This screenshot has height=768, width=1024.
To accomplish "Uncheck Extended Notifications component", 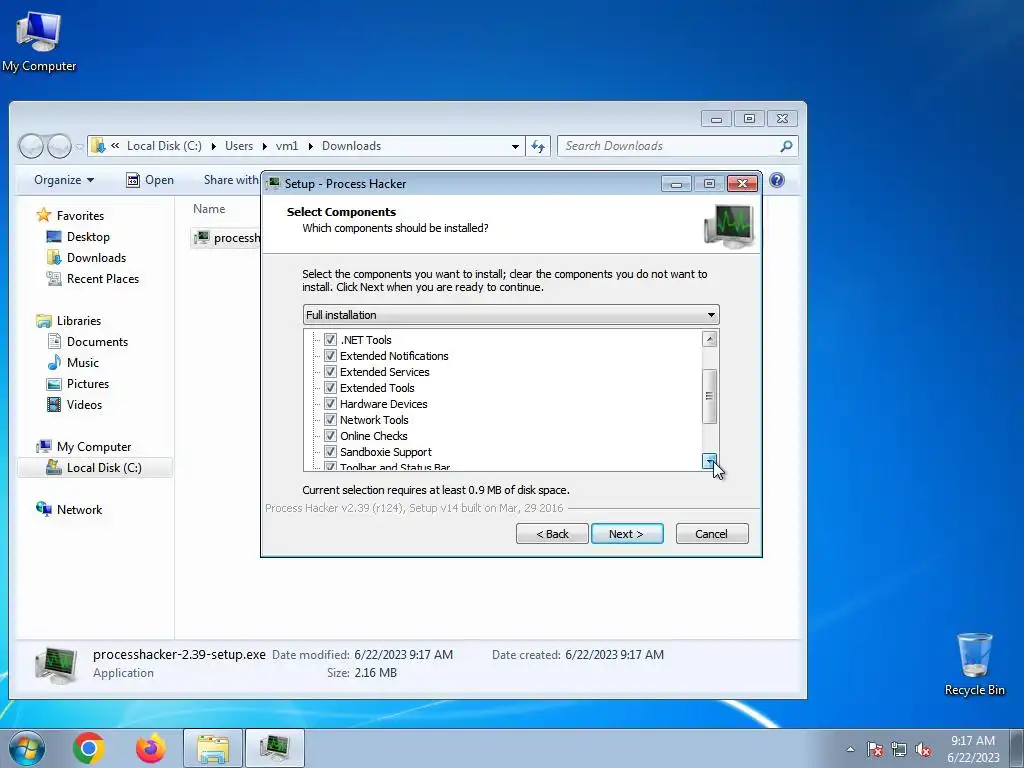I will 330,356.
